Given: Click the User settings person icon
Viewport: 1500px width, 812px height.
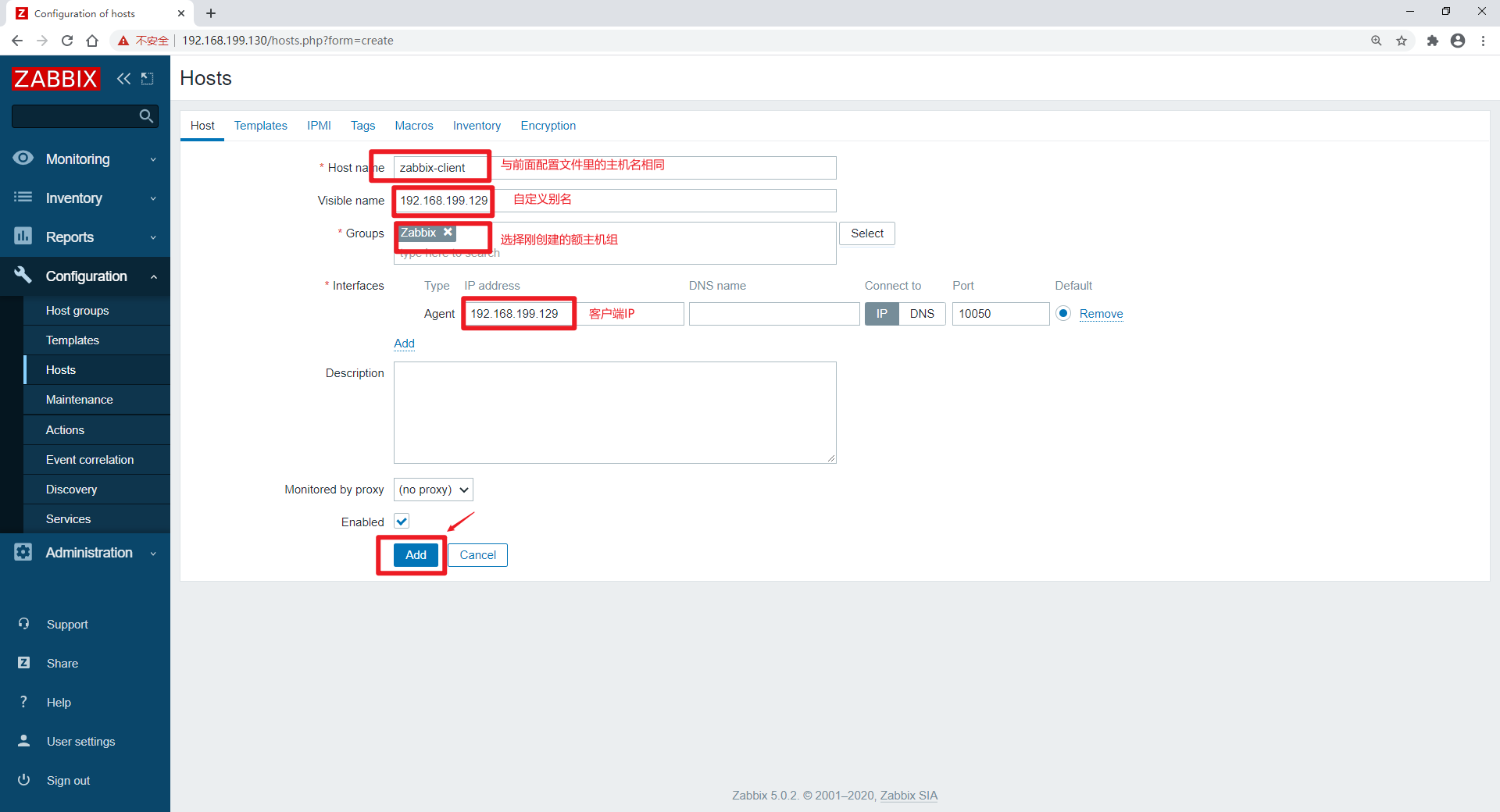Looking at the screenshot, I should (23, 741).
